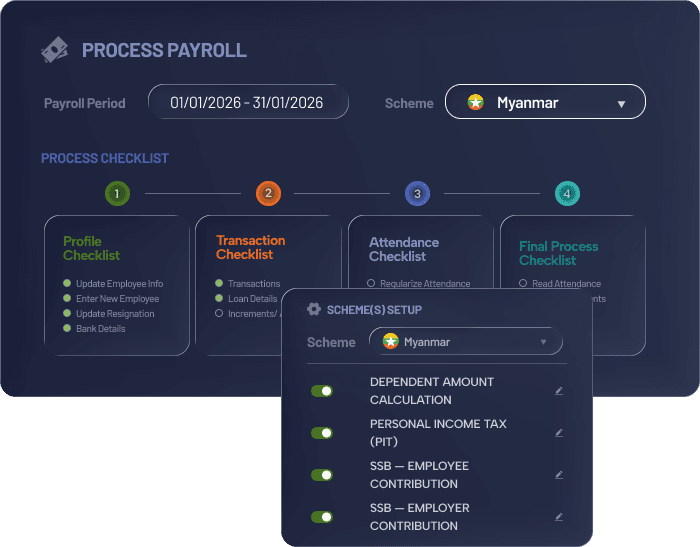Open Transaction Checklist card title
This screenshot has width=700, height=547.
pos(250,247)
